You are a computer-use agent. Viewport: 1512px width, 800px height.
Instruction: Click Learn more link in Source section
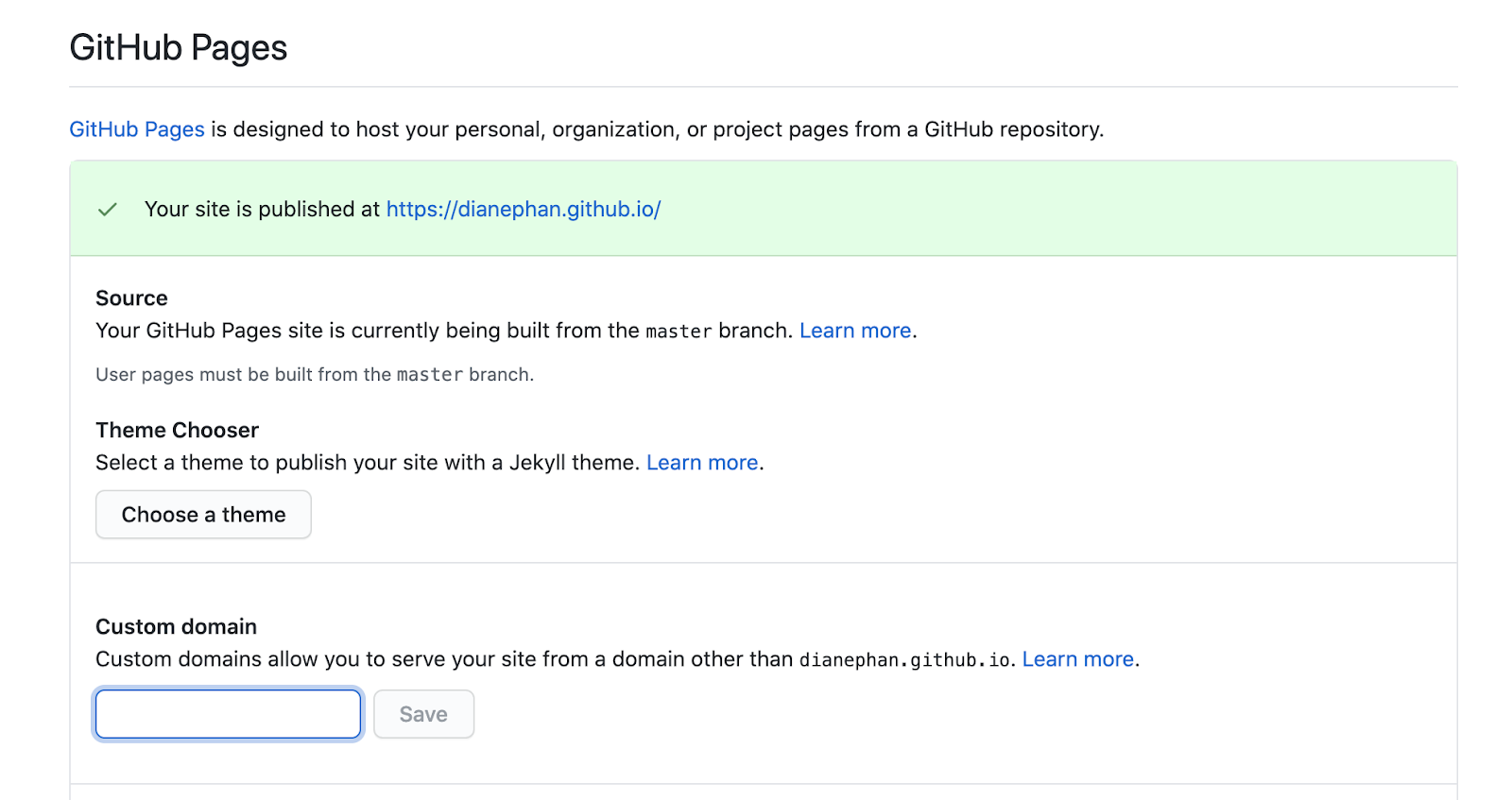click(x=855, y=331)
